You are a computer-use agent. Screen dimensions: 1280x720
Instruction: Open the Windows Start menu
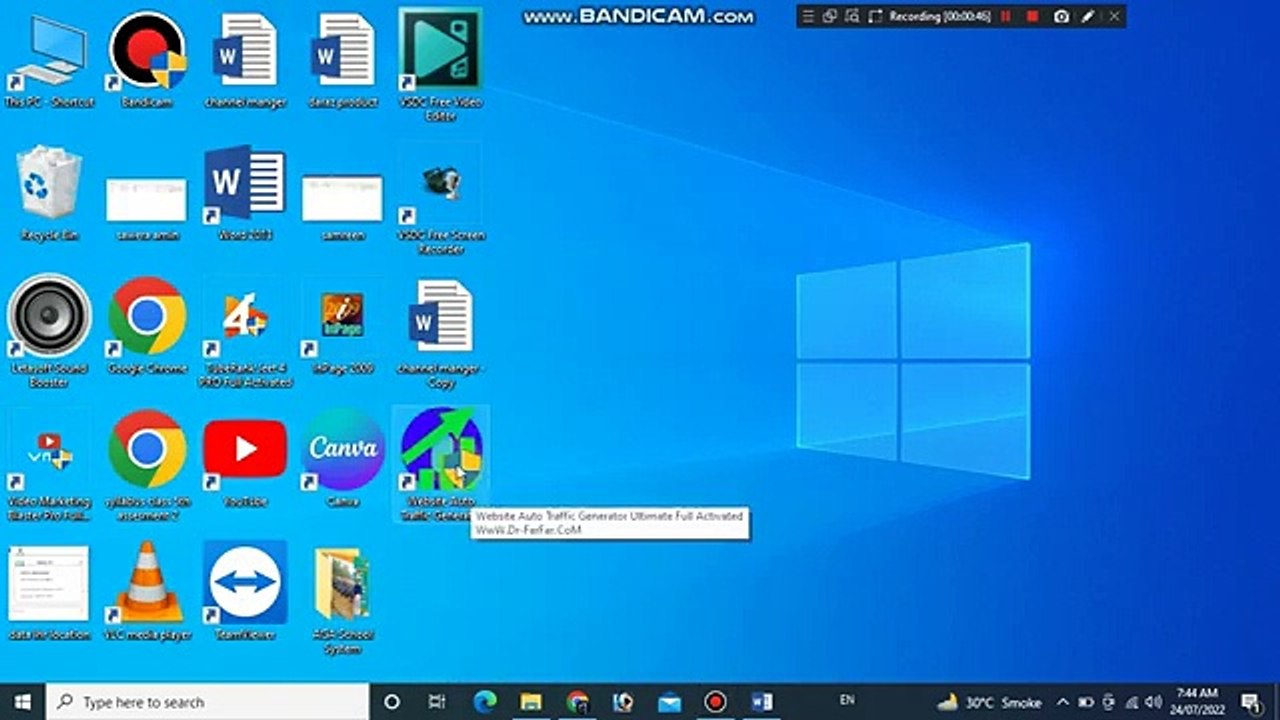22,702
